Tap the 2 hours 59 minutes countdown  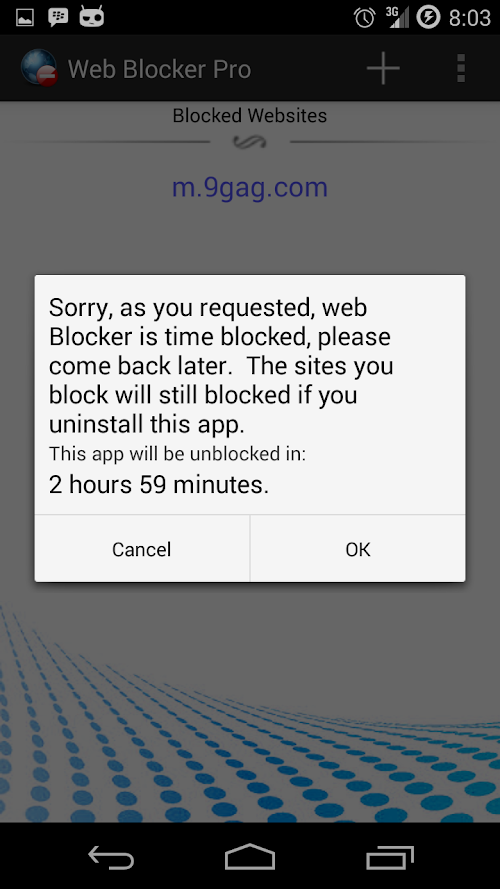click(159, 485)
